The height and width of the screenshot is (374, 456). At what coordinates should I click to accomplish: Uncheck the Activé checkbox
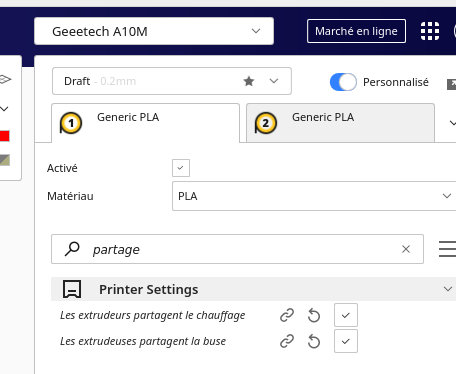pos(181,168)
